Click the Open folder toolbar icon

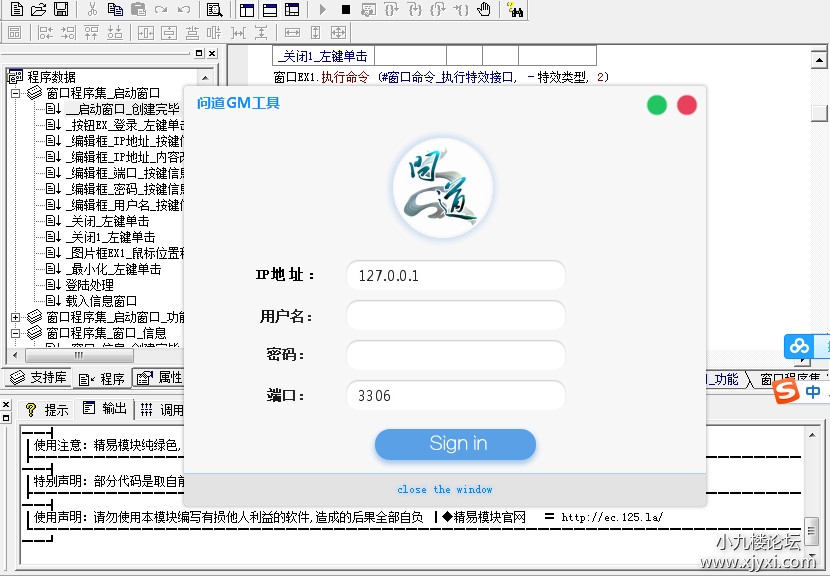(38, 10)
